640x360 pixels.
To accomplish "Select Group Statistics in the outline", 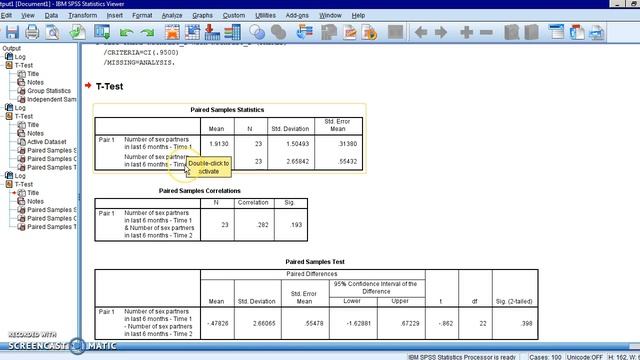I will pos(49,91).
